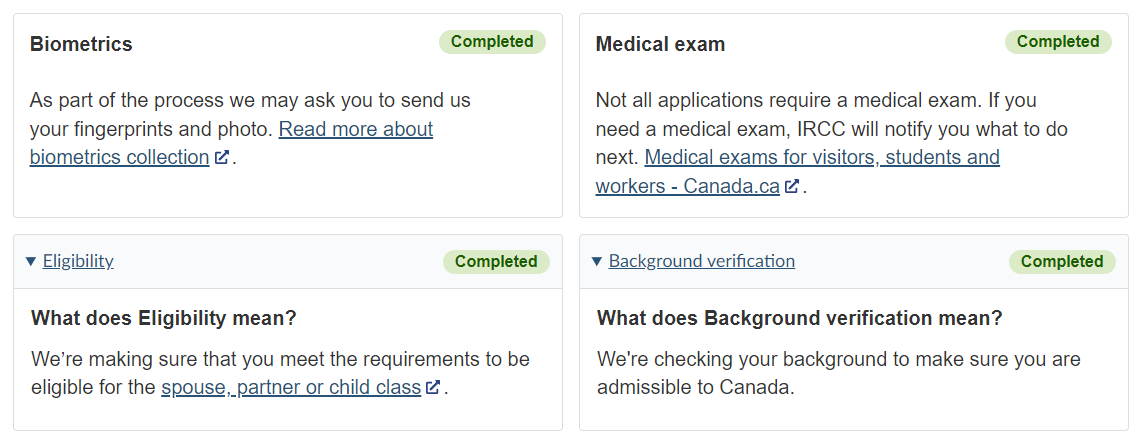The width and height of the screenshot is (1139, 440).
Task: Click Eligibility Completed status badge
Action: [x=496, y=261]
